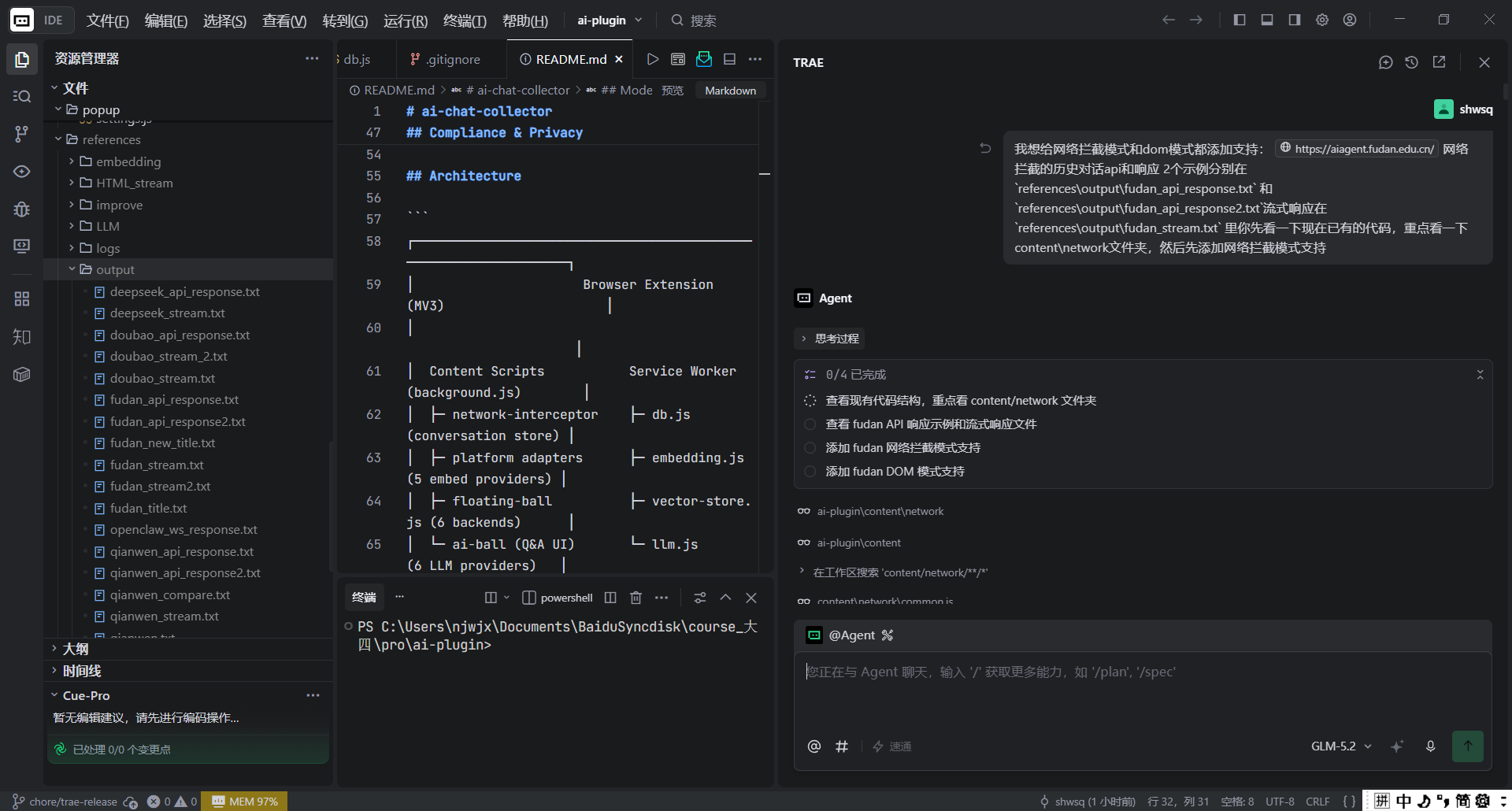The image size is (1512, 811).
Task: Click the run play icon in editor toolbar
Action: [653, 59]
